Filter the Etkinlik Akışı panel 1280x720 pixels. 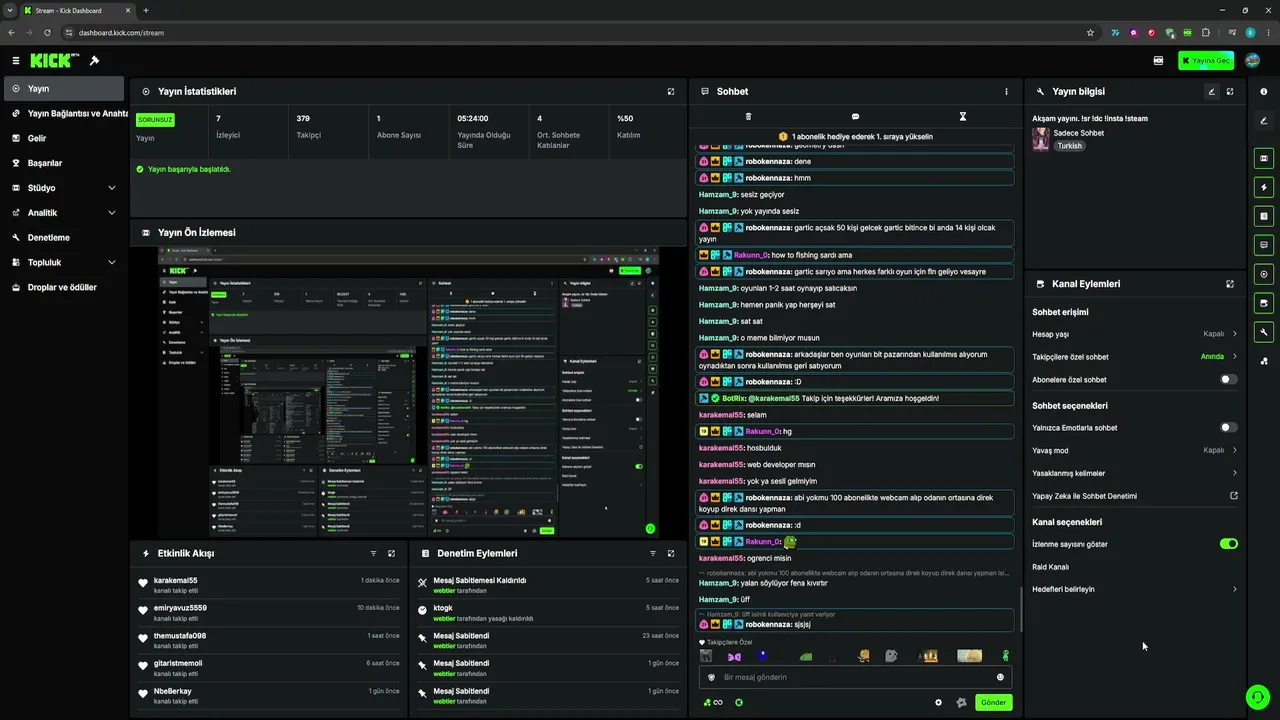(x=374, y=553)
